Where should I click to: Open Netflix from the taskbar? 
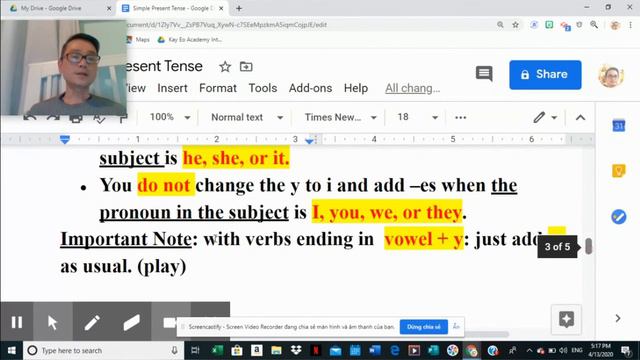click(x=316, y=351)
